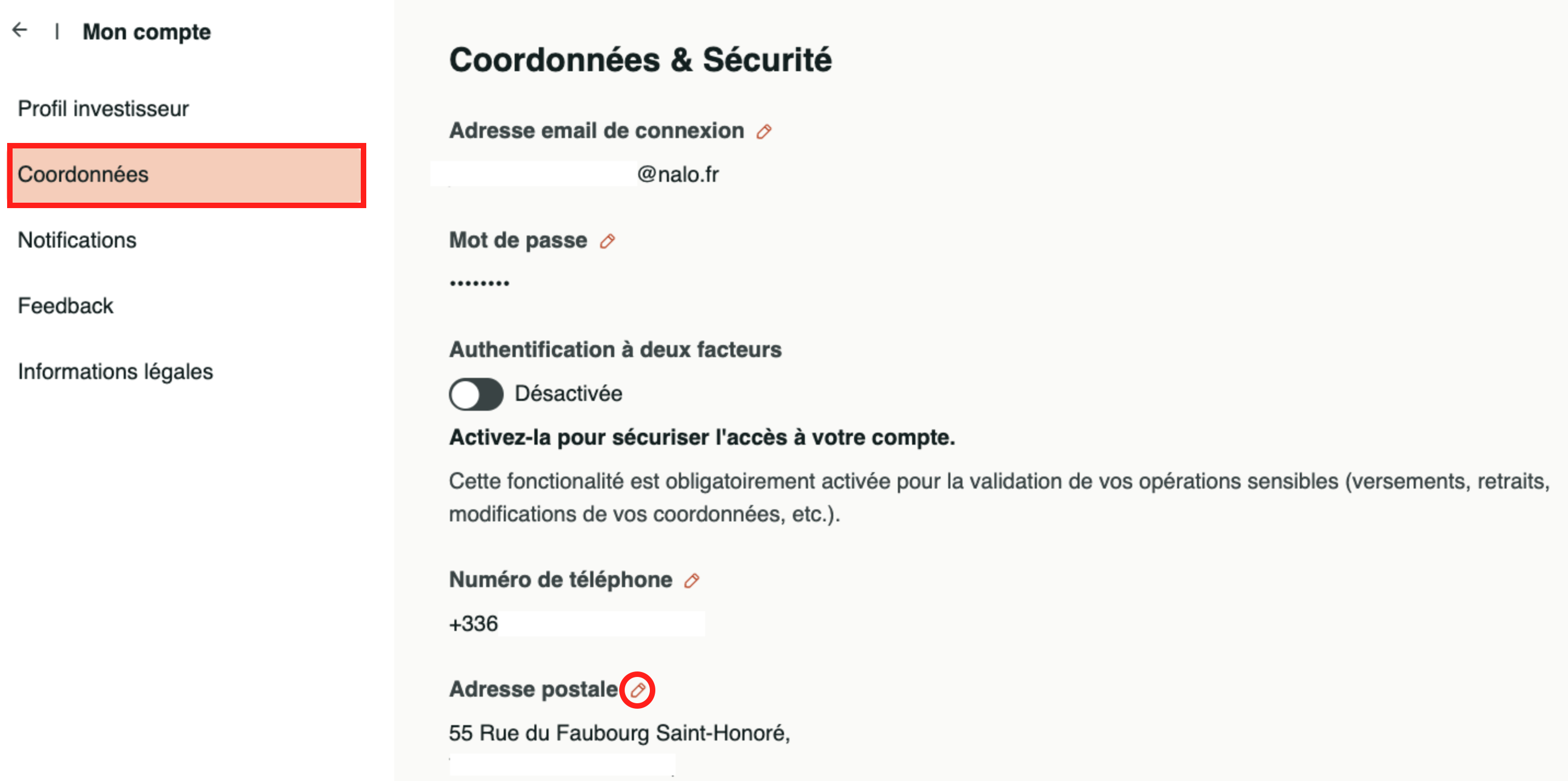Edit the phone number using pencil icon

pos(691,581)
